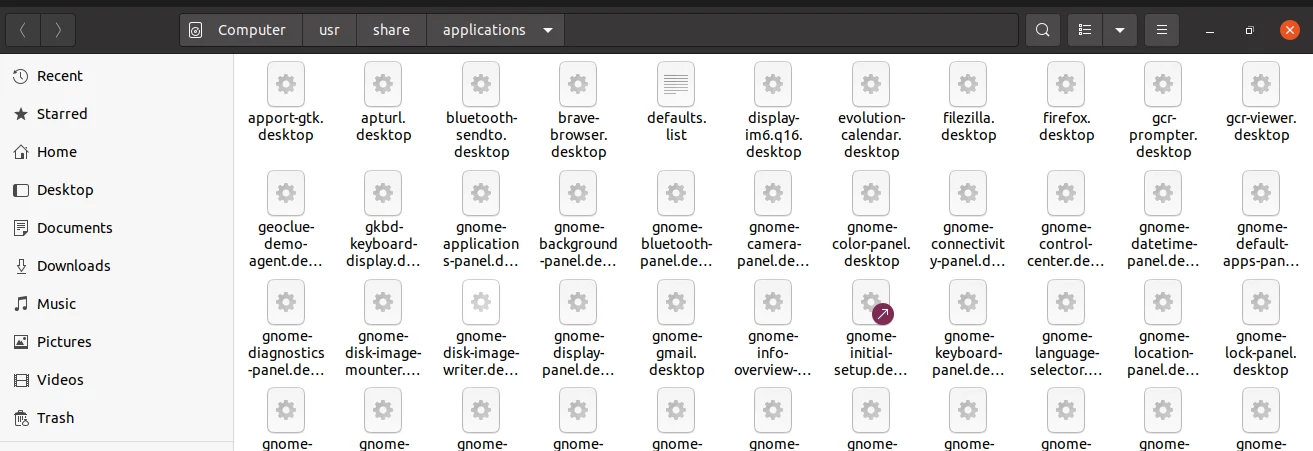Navigate to share in the path bar
This screenshot has height=451, width=1313.
click(x=391, y=30)
